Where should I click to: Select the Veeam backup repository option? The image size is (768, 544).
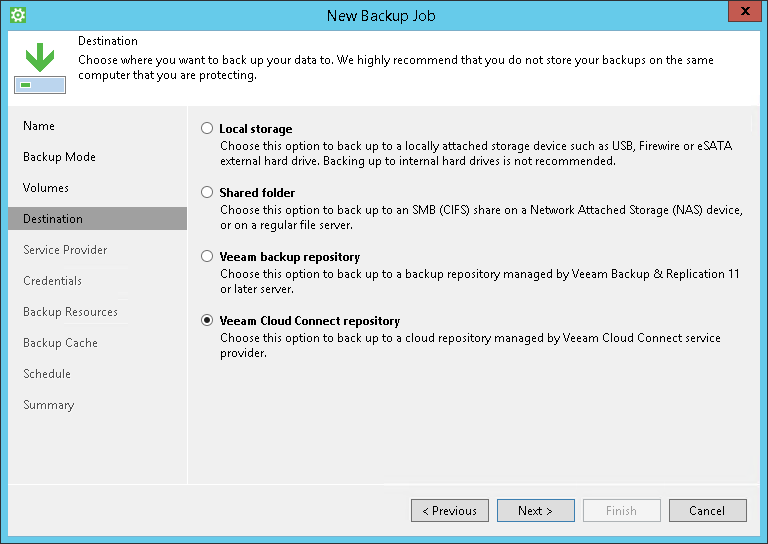click(207, 256)
